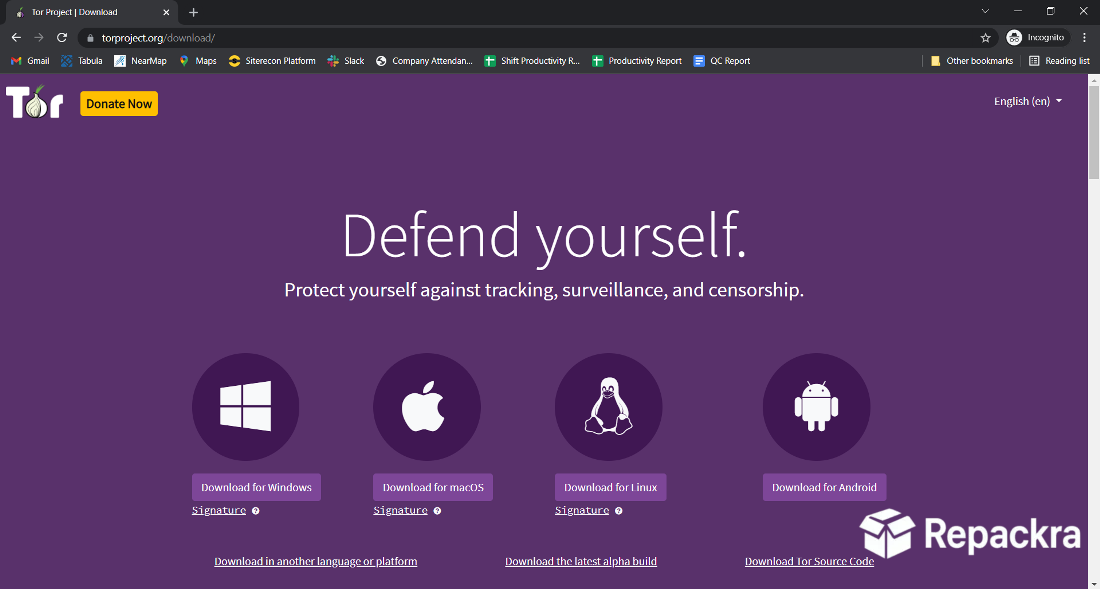Open the NearMap bookmark

tap(140, 61)
